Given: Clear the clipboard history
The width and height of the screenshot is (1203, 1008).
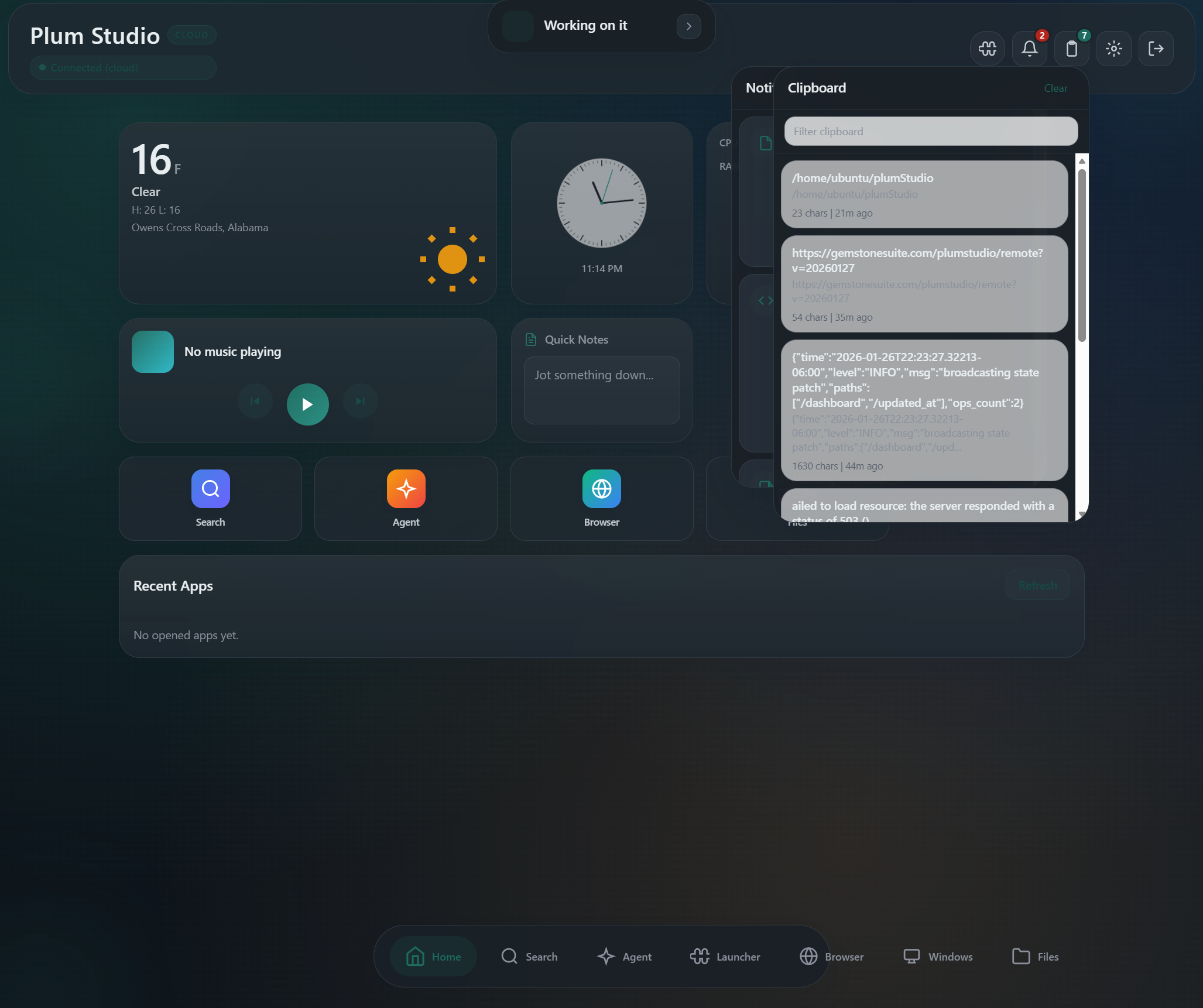Looking at the screenshot, I should 1055,88.
